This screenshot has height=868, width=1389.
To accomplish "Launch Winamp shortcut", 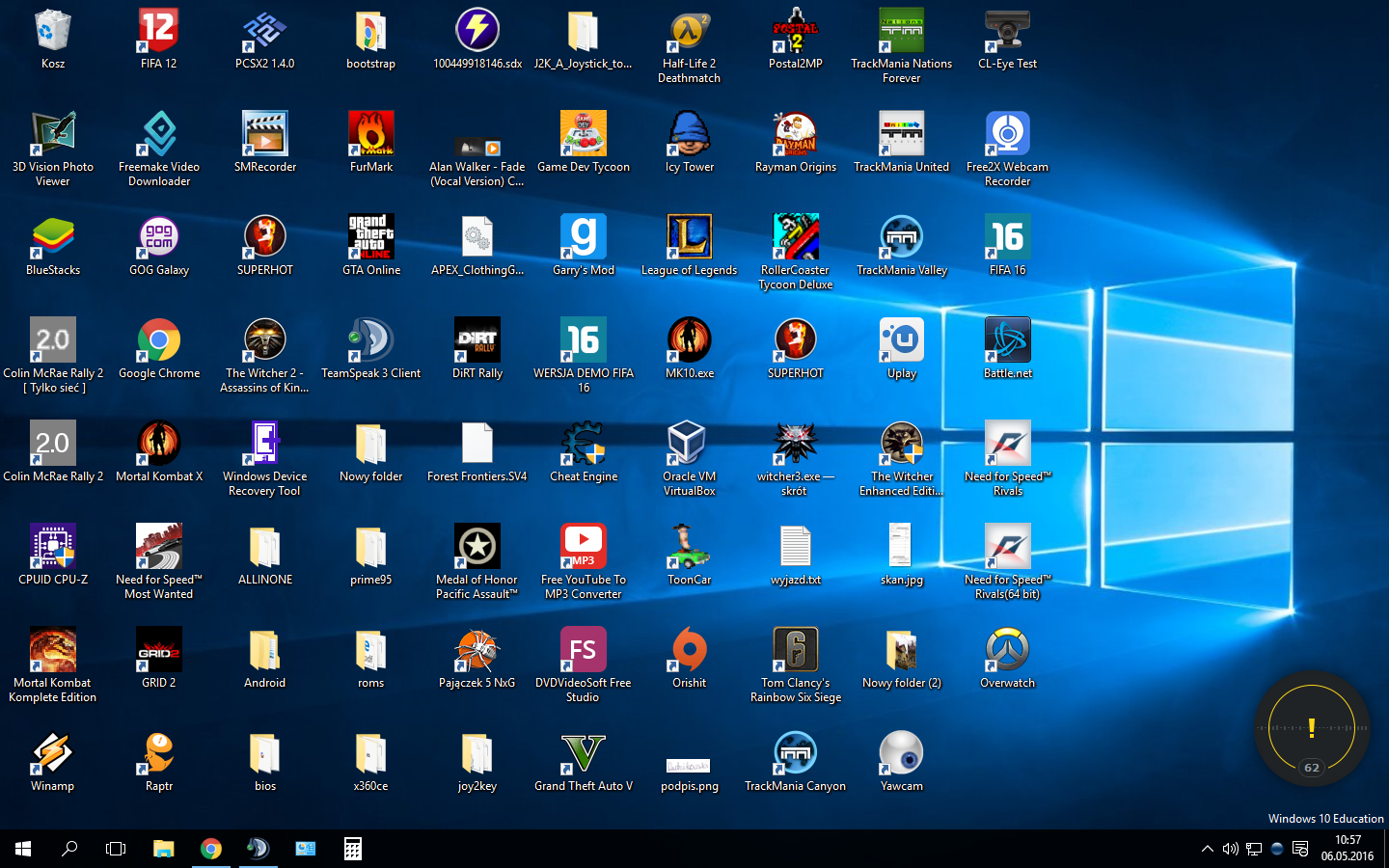I will pos(53,753).
